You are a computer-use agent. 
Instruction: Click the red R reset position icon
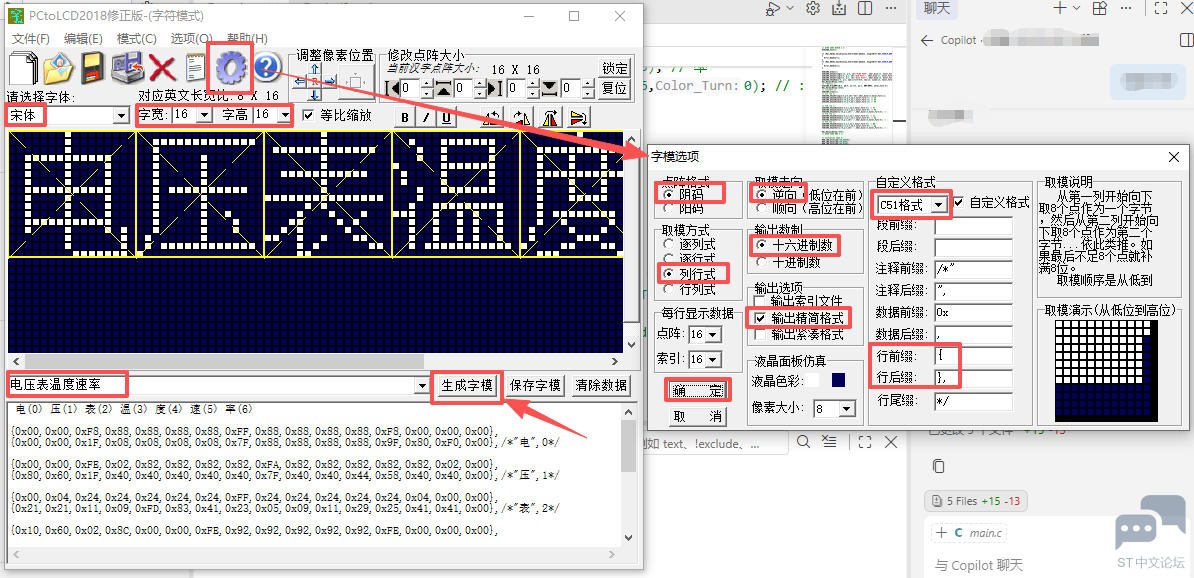[x=314, y=81]
